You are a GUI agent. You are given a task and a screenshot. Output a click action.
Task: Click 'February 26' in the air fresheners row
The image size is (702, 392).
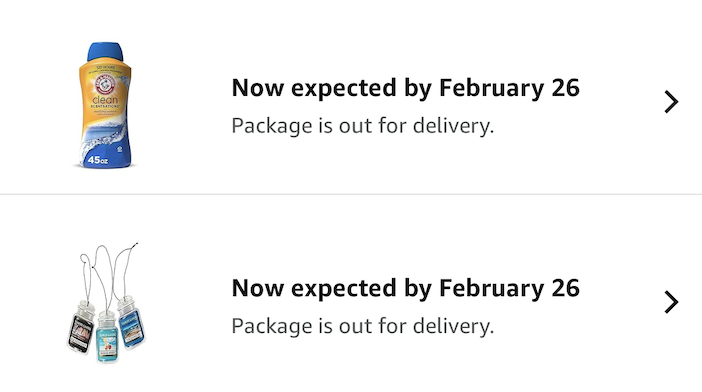(509, 288)
